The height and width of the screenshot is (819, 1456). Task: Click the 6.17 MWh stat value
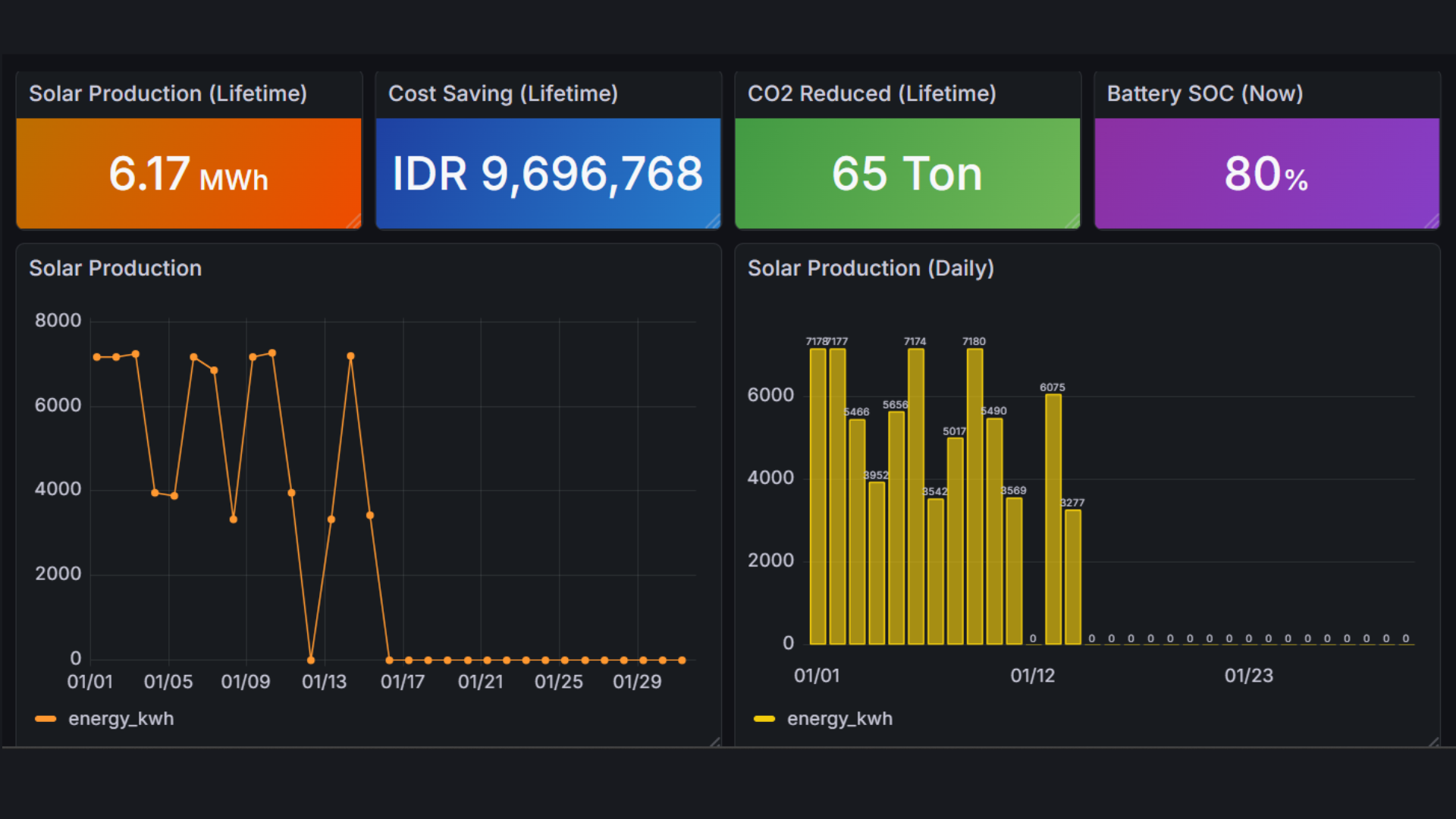click(188, 174)
